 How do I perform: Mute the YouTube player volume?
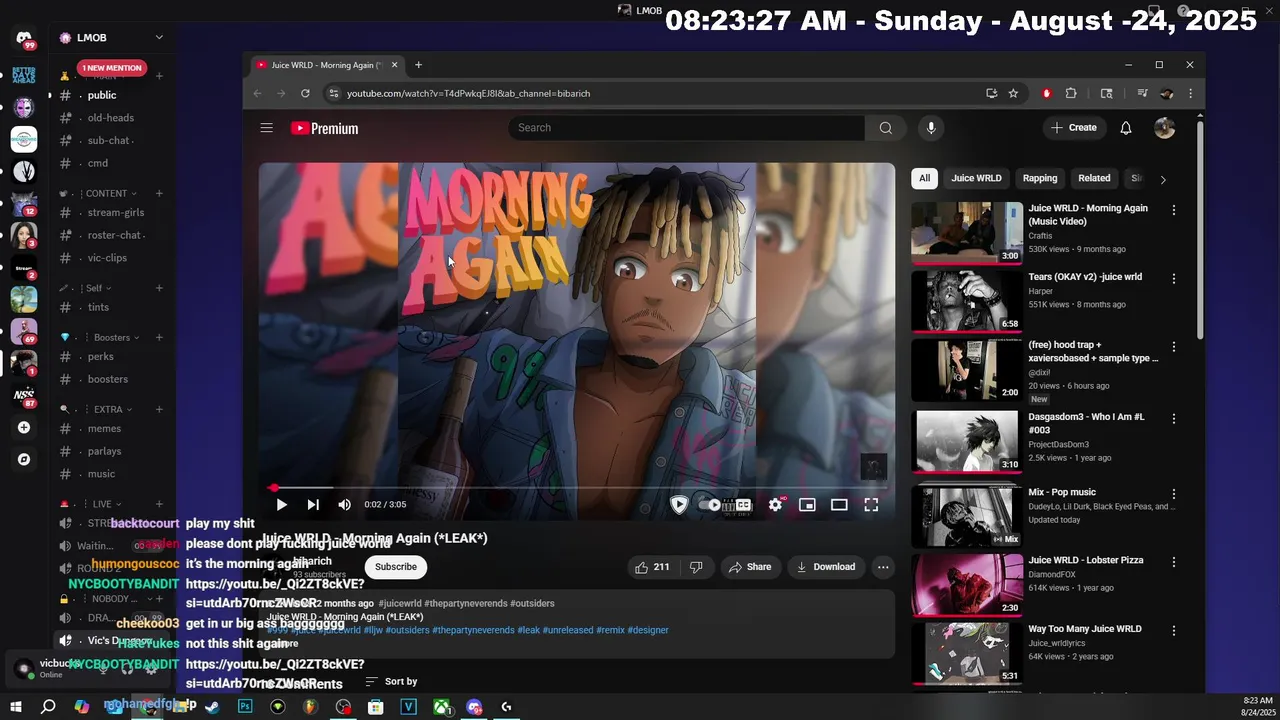tap(344, 505)
